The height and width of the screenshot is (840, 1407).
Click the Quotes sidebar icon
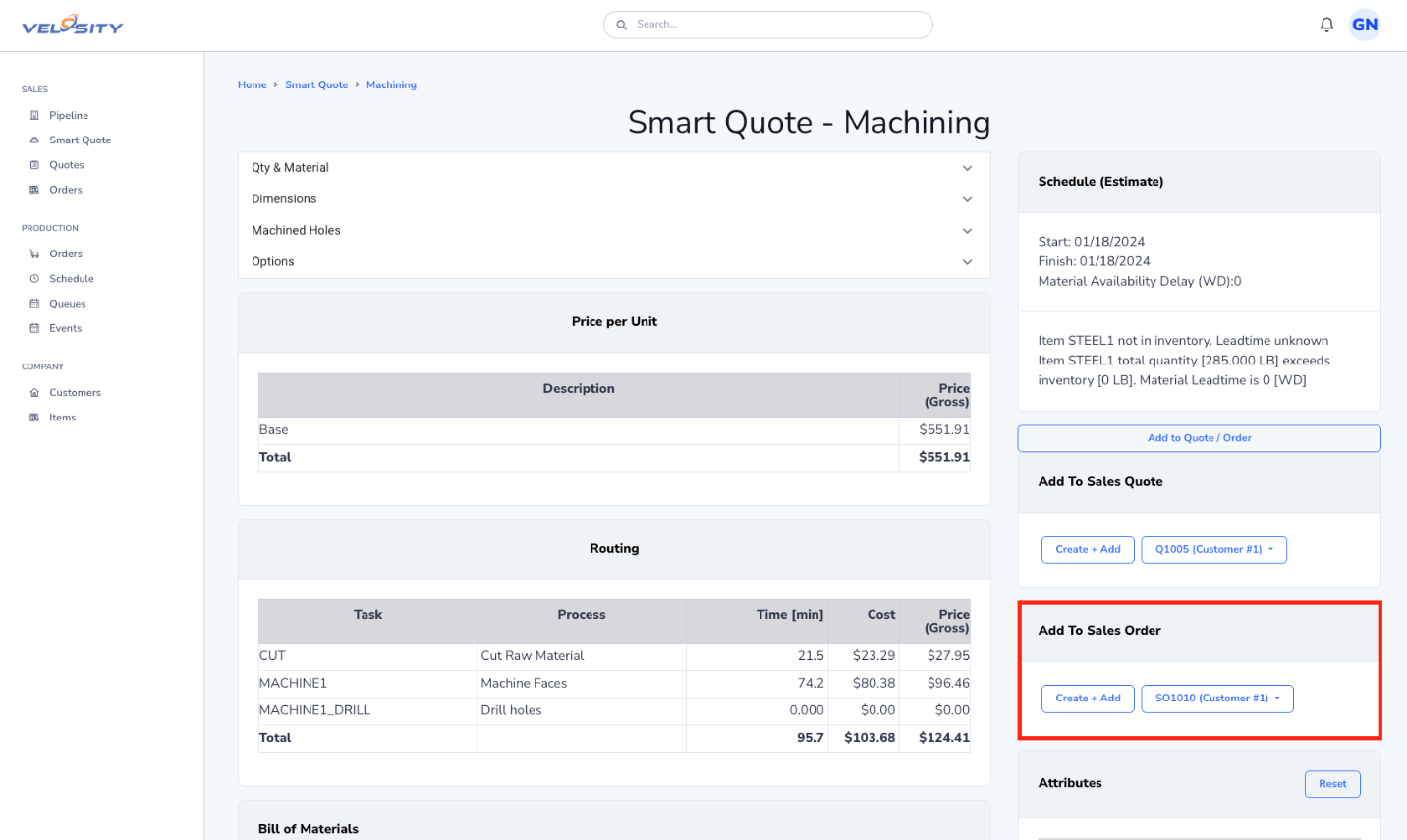(34, 165)
